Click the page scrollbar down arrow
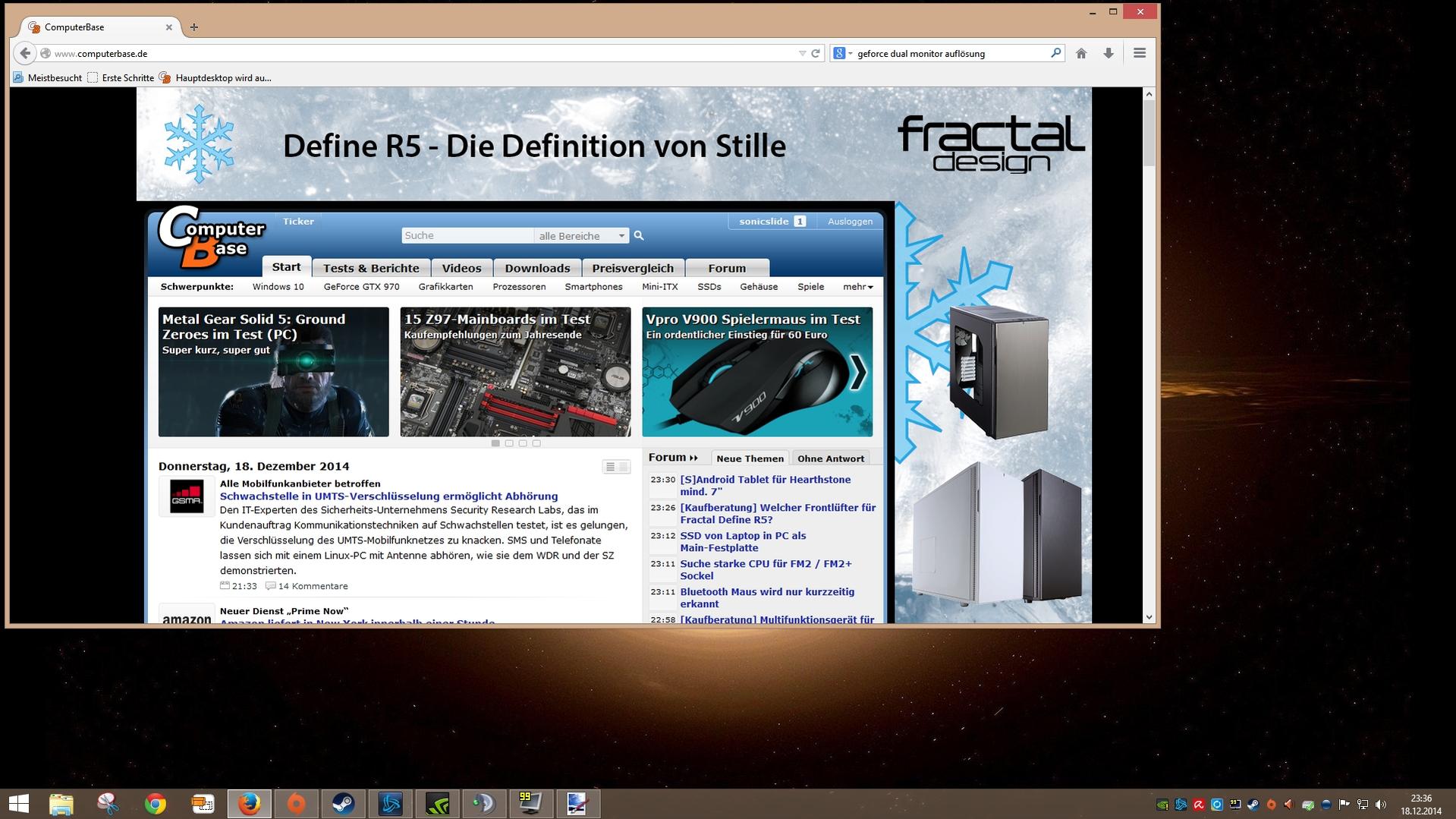The image size is (1456, 819). pyautogui.click(x=1149, y=617)
